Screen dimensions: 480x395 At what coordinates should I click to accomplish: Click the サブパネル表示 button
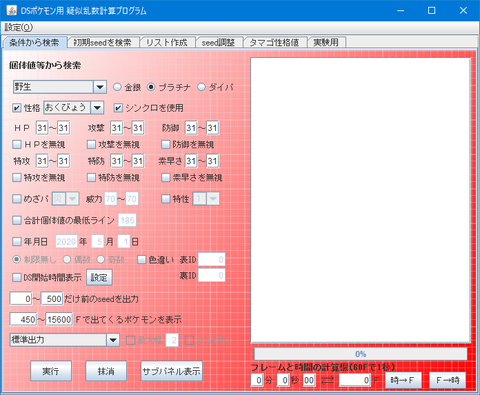pyautogui.click(x=172, y=371)
